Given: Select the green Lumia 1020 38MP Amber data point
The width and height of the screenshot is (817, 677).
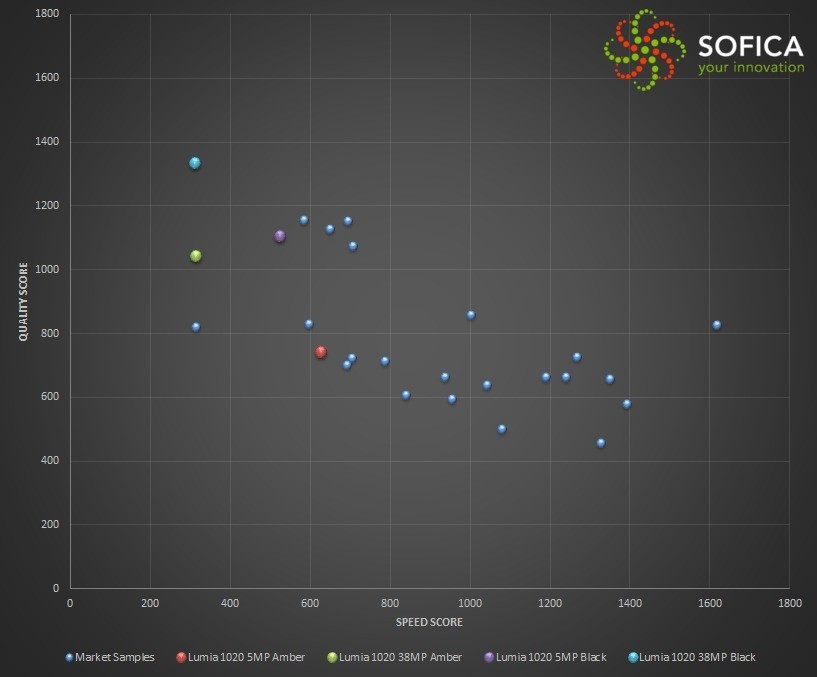Looking at the screenshot, I should pos(196,256).
